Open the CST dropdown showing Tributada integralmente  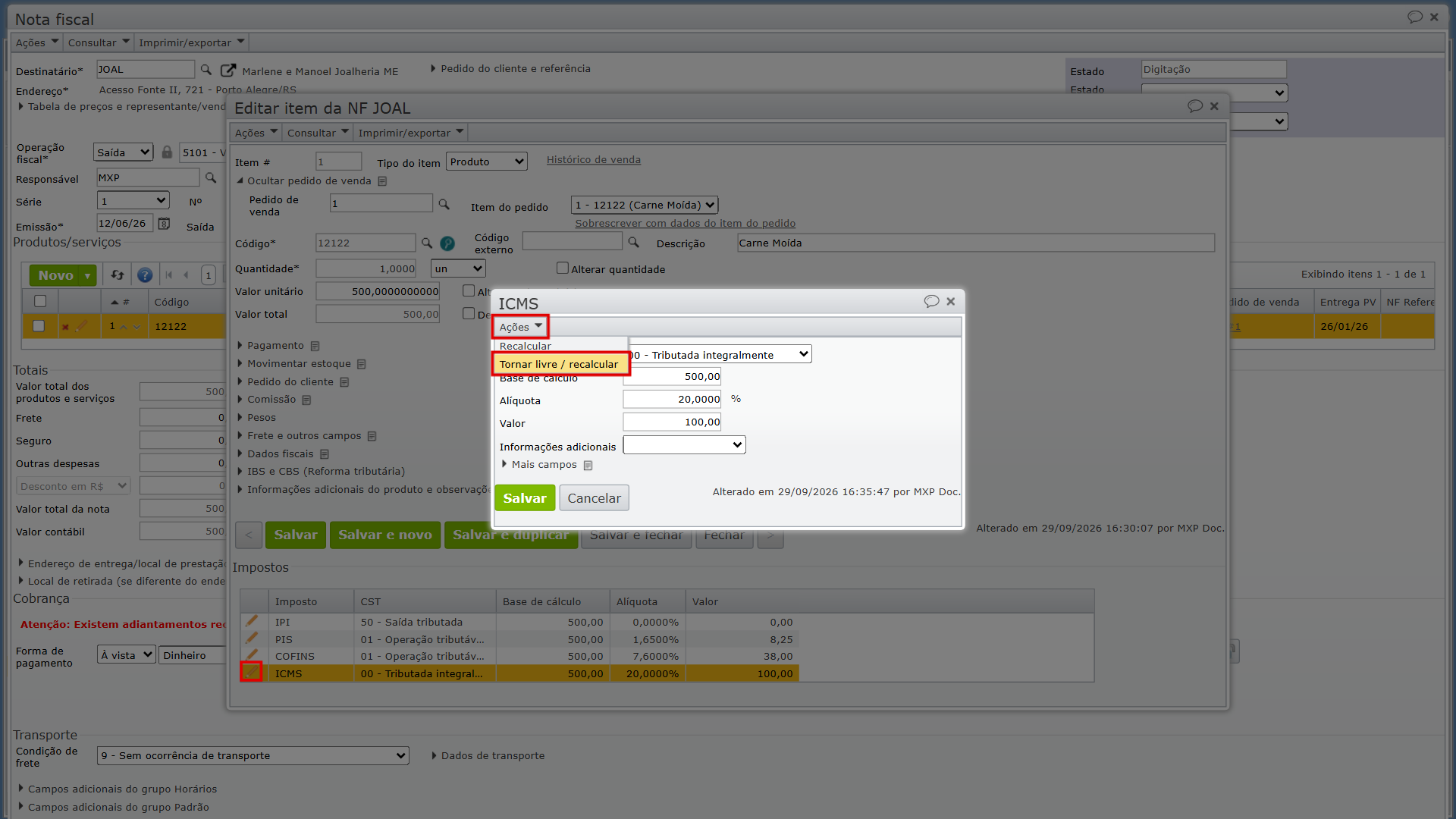coord(719,354)
